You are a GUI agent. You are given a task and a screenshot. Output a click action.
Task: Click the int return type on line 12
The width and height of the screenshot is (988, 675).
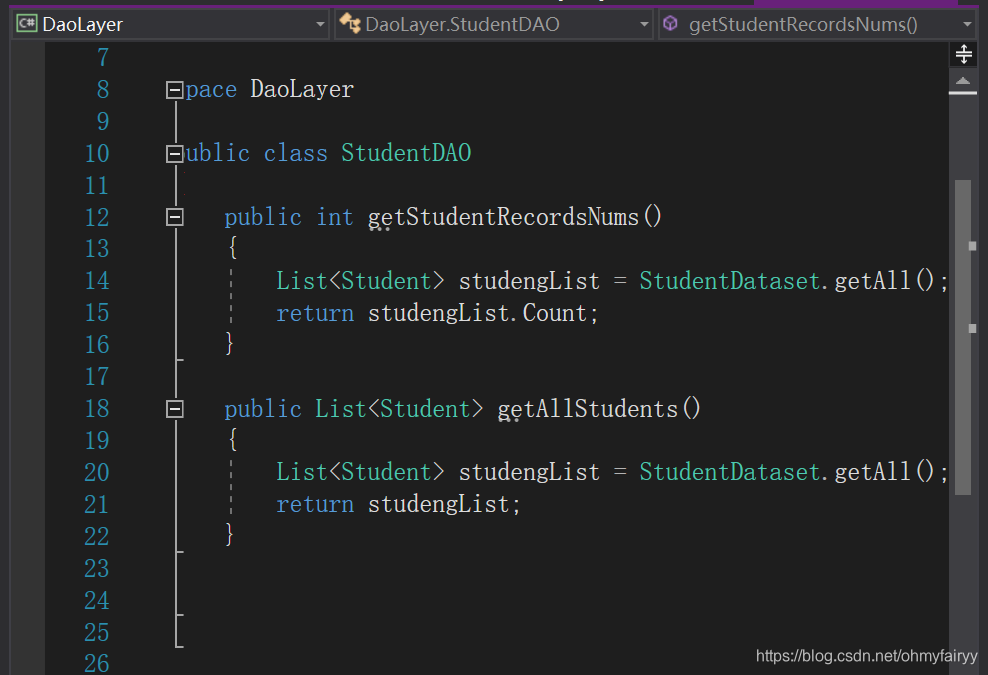335,217
